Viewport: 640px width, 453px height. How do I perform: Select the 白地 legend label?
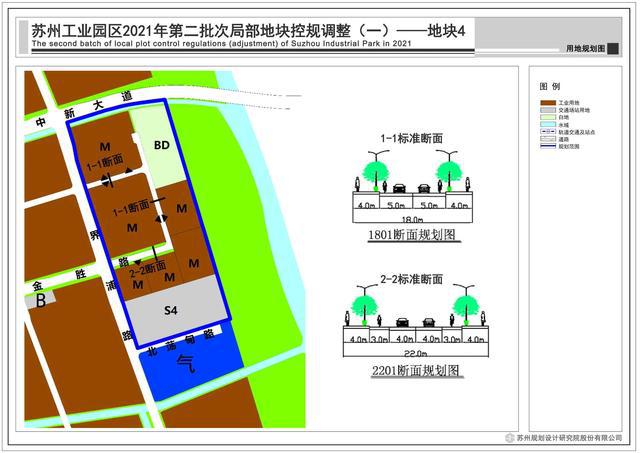[564, 118]
